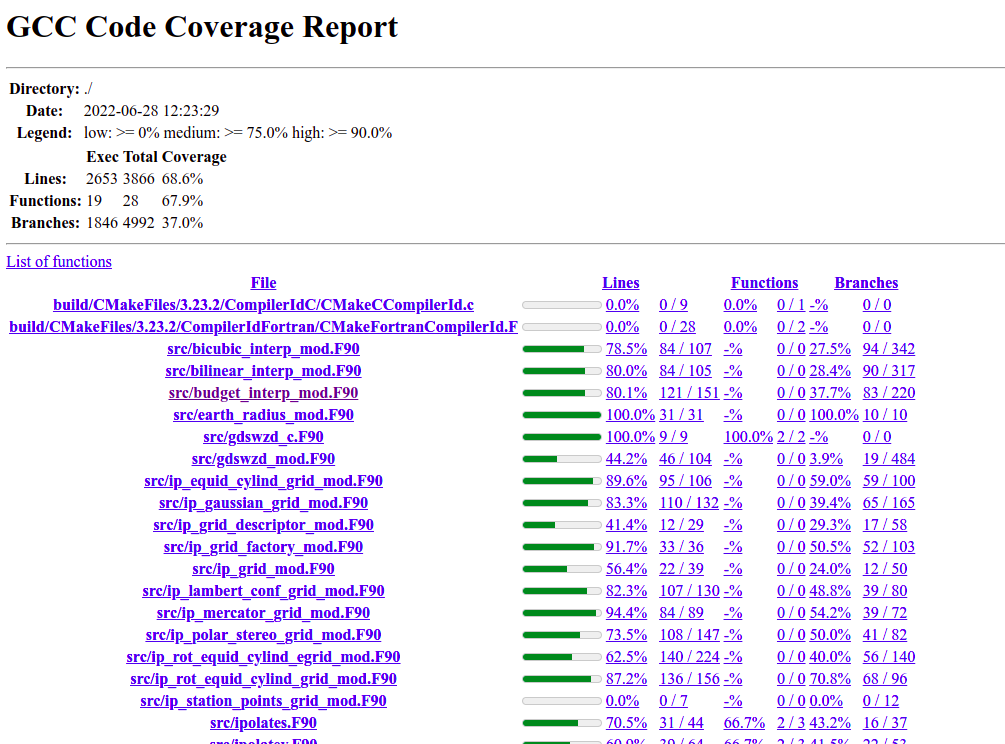Sort by the Branches column header
The height and width of the screenshot is (744, 1005).
pos(866,283)
